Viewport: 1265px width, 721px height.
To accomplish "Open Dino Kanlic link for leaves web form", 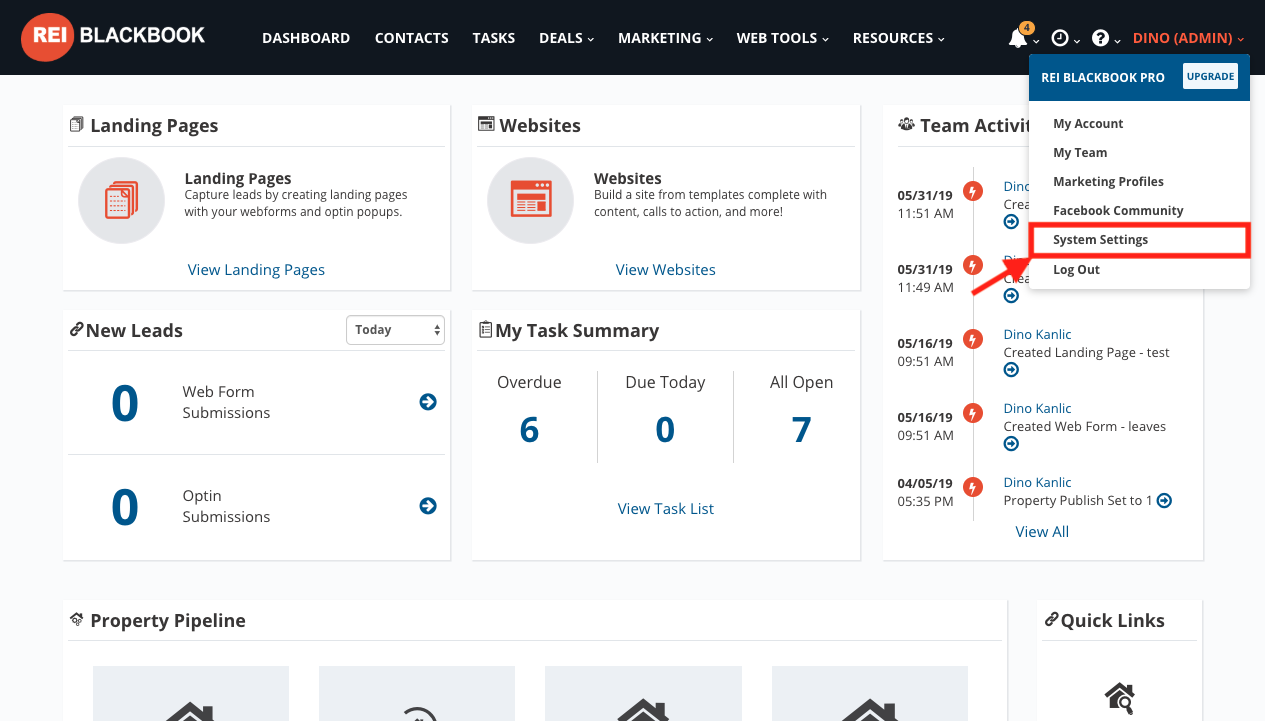I will tap(1037, 408).
